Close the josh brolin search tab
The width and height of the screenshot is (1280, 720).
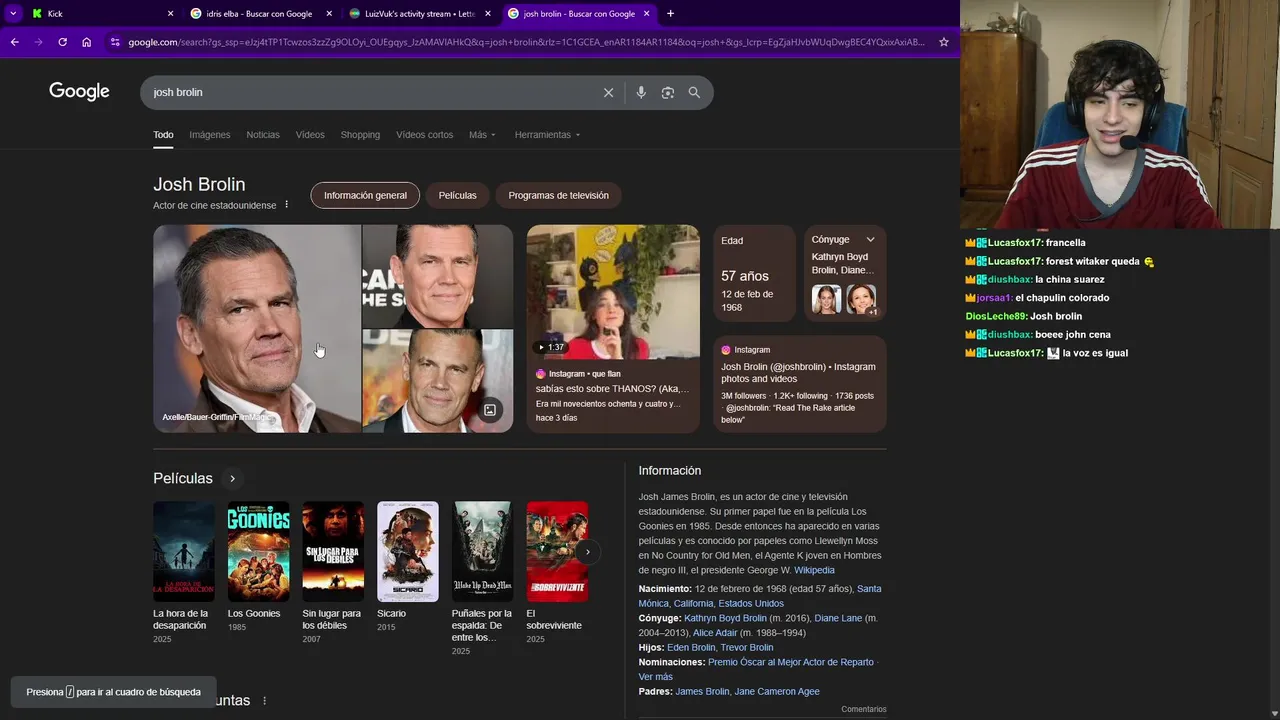pos(647,14)
